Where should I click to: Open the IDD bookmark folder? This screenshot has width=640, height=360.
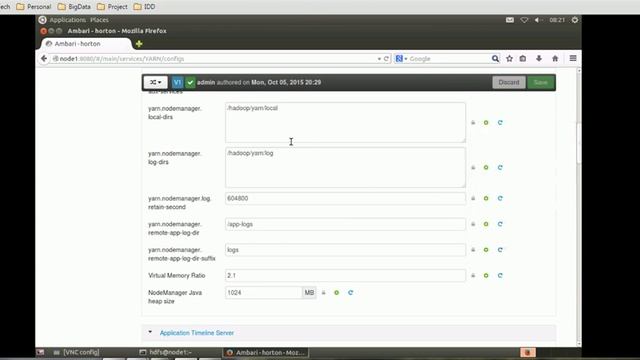tap(144, 7)
